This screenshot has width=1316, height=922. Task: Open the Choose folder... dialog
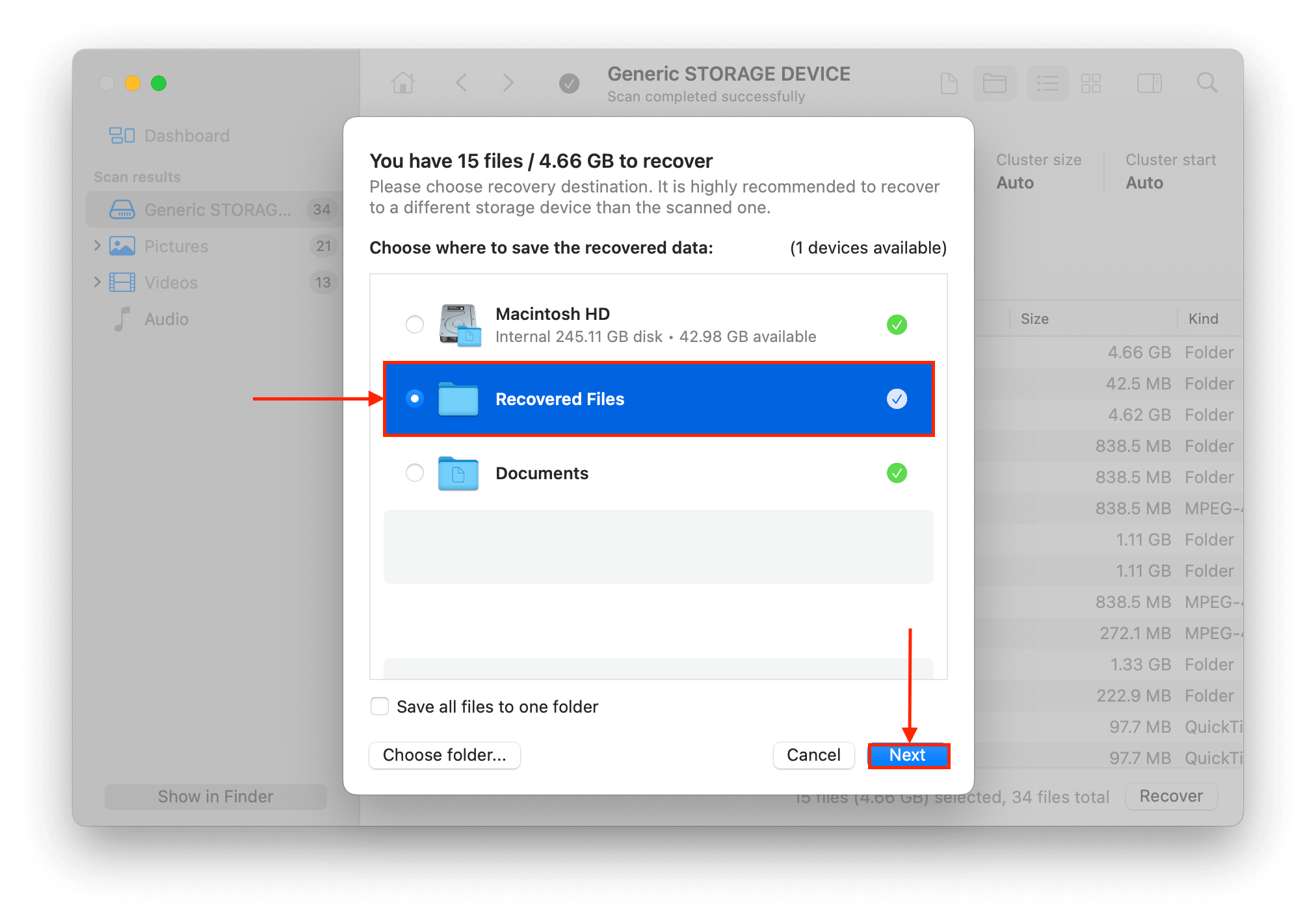coord(444,755)
